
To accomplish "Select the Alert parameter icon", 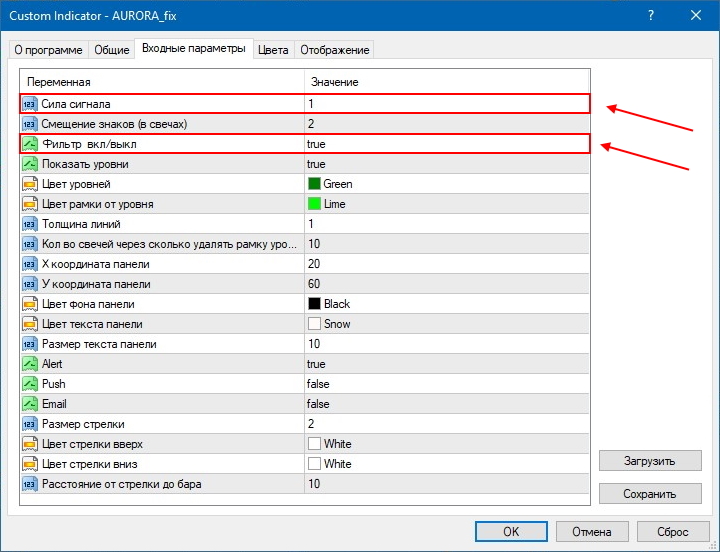I will [30, 364].
